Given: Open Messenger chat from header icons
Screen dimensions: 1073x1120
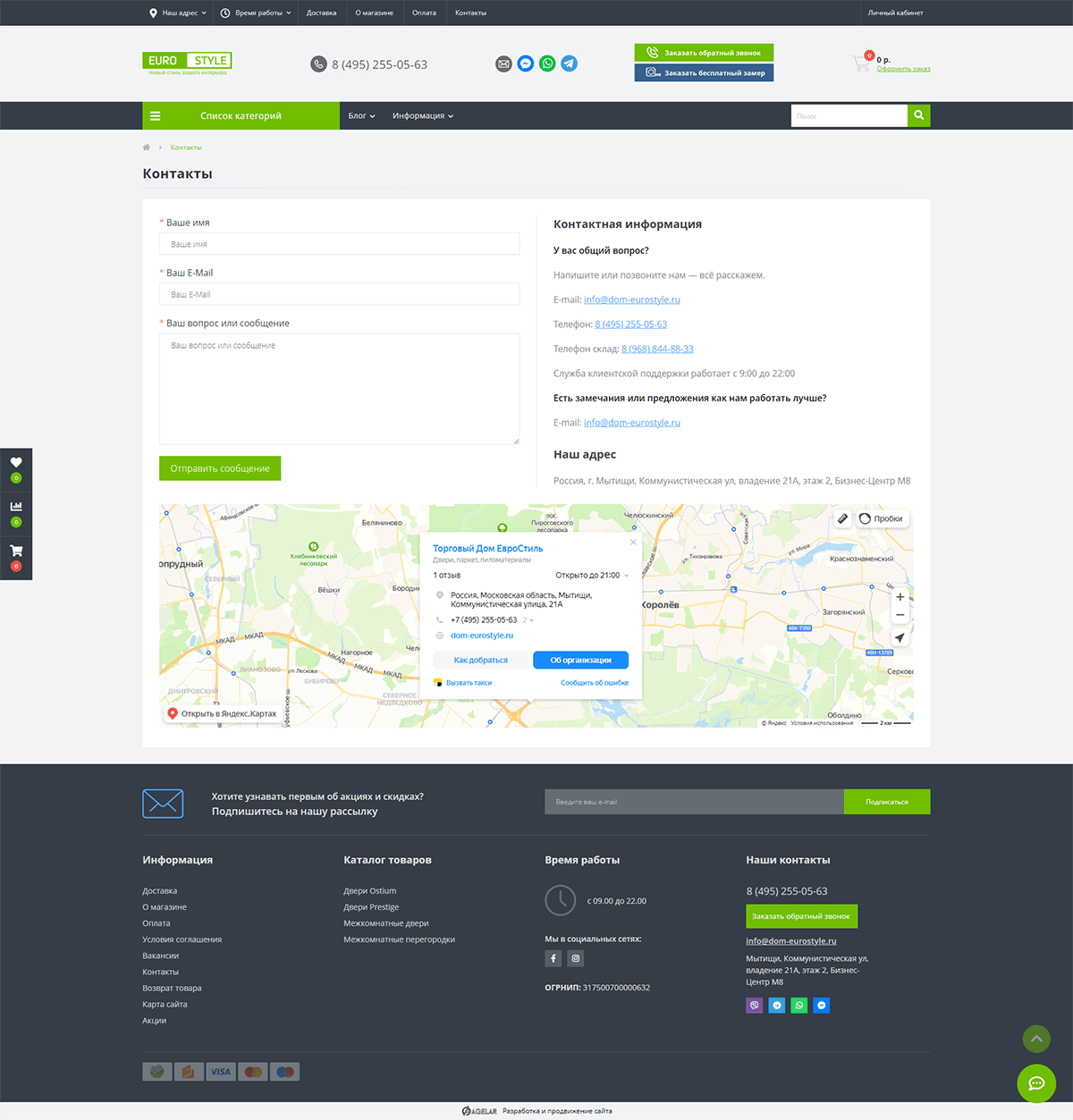Looking at the screenshot, I should pos(526,63).
